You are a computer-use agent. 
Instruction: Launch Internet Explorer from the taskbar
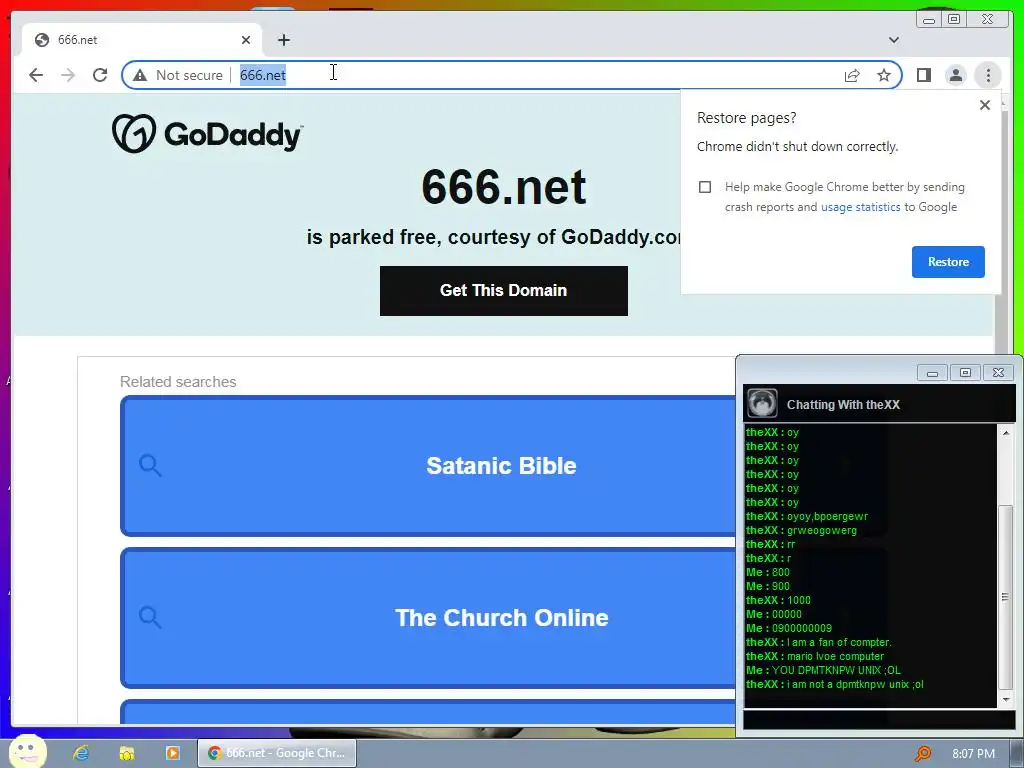[81, 753]
